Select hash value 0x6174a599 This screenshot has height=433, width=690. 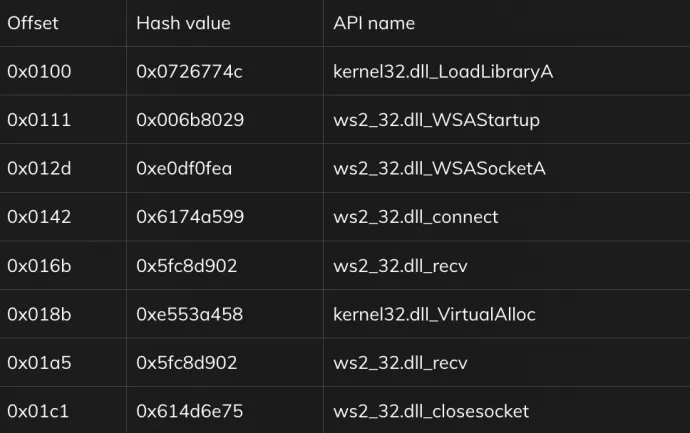190,217
